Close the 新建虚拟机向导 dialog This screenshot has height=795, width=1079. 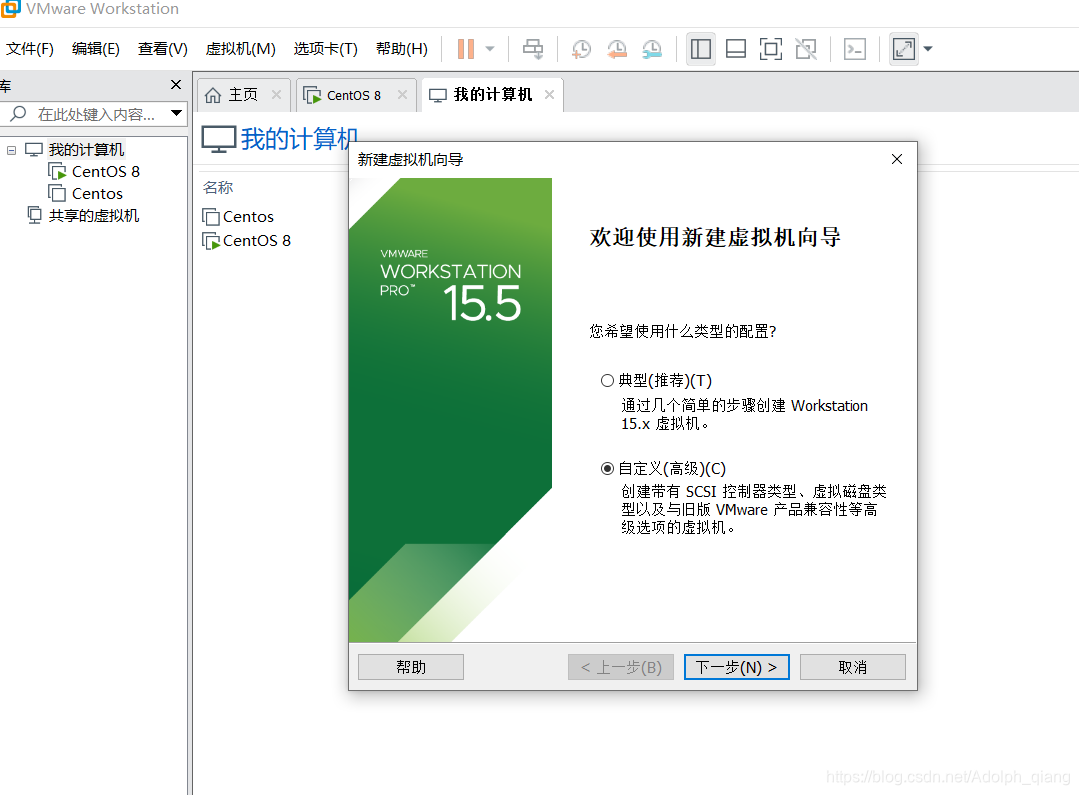897,159
